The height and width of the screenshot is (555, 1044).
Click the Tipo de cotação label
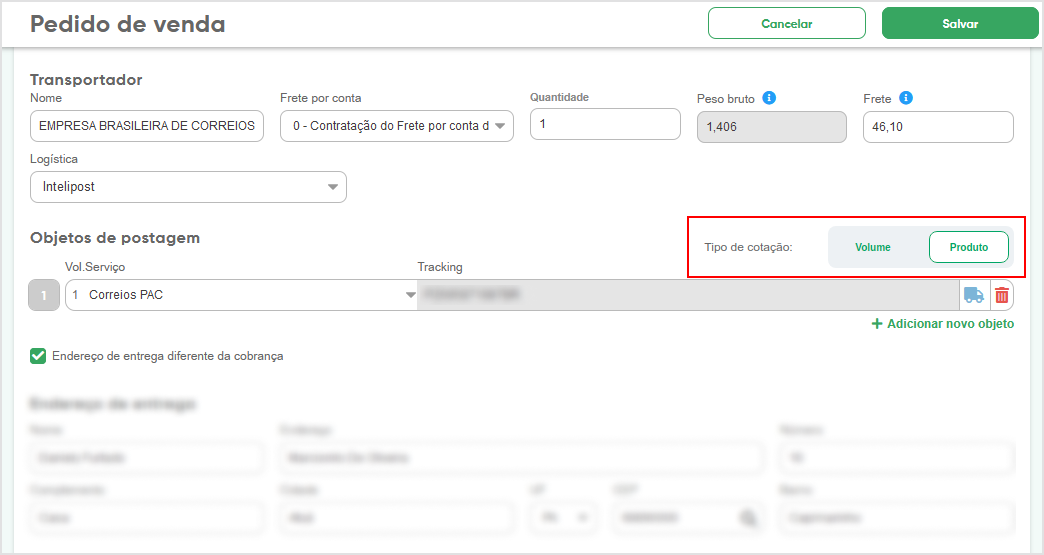click(x=748, y=247)
